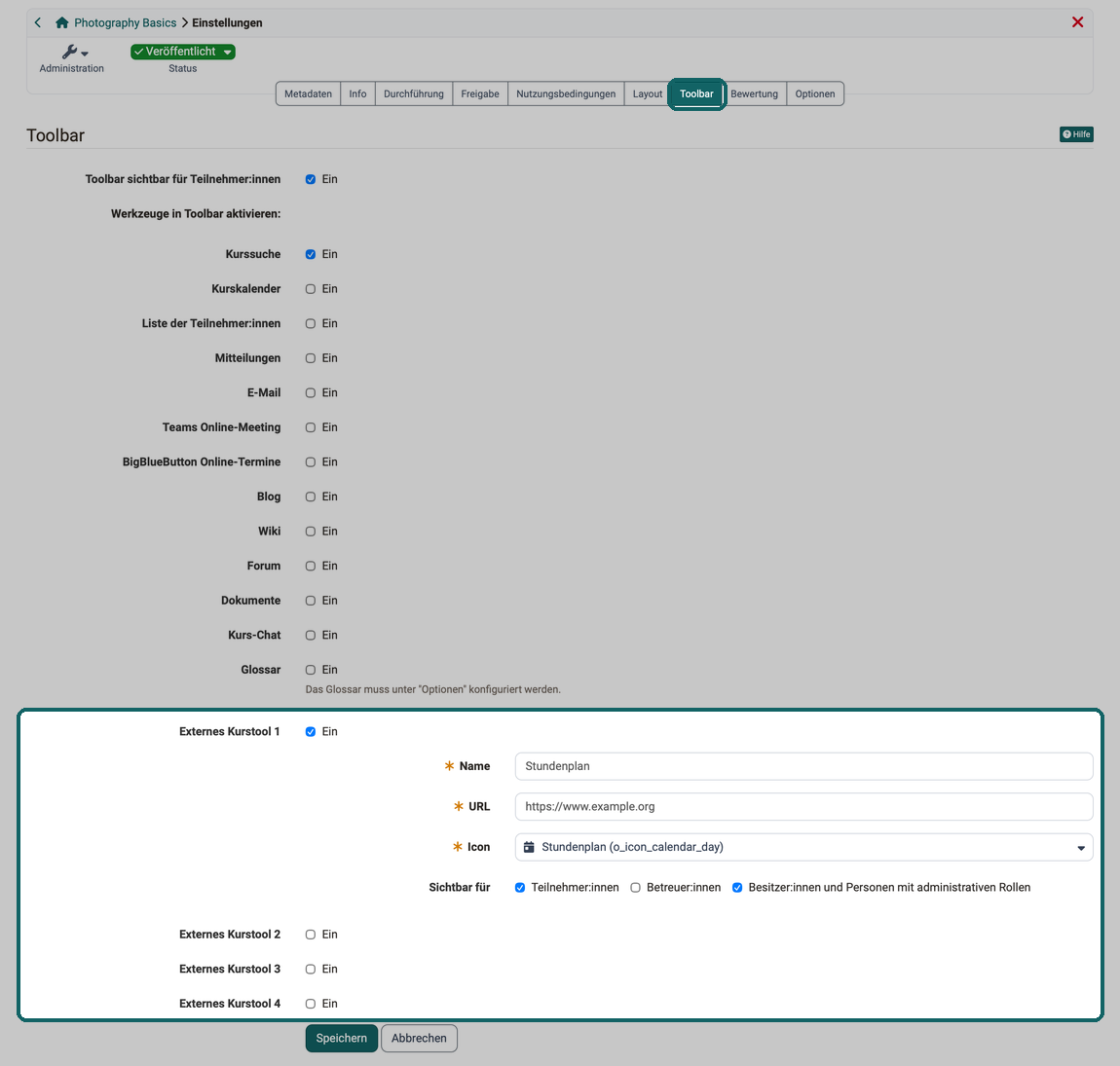Check Betreuer:innen visibility checkbox
This screenshot has height=1066, width=1120.
(635, 888)
